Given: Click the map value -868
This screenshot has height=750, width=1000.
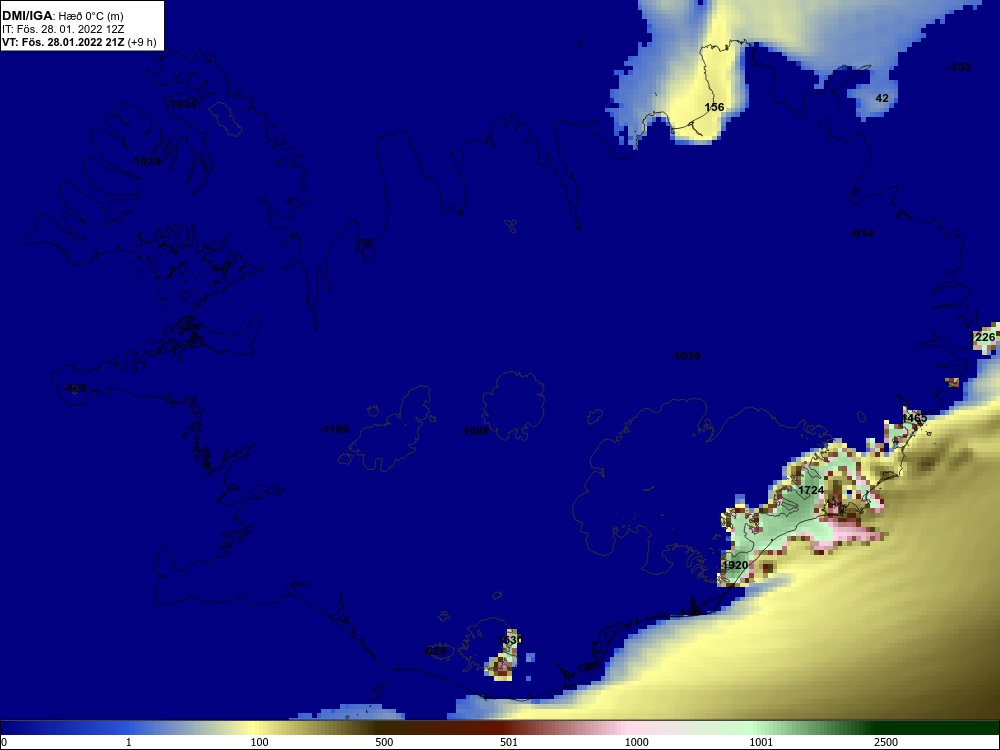Looking at the screenshot, I should point(75,388).
